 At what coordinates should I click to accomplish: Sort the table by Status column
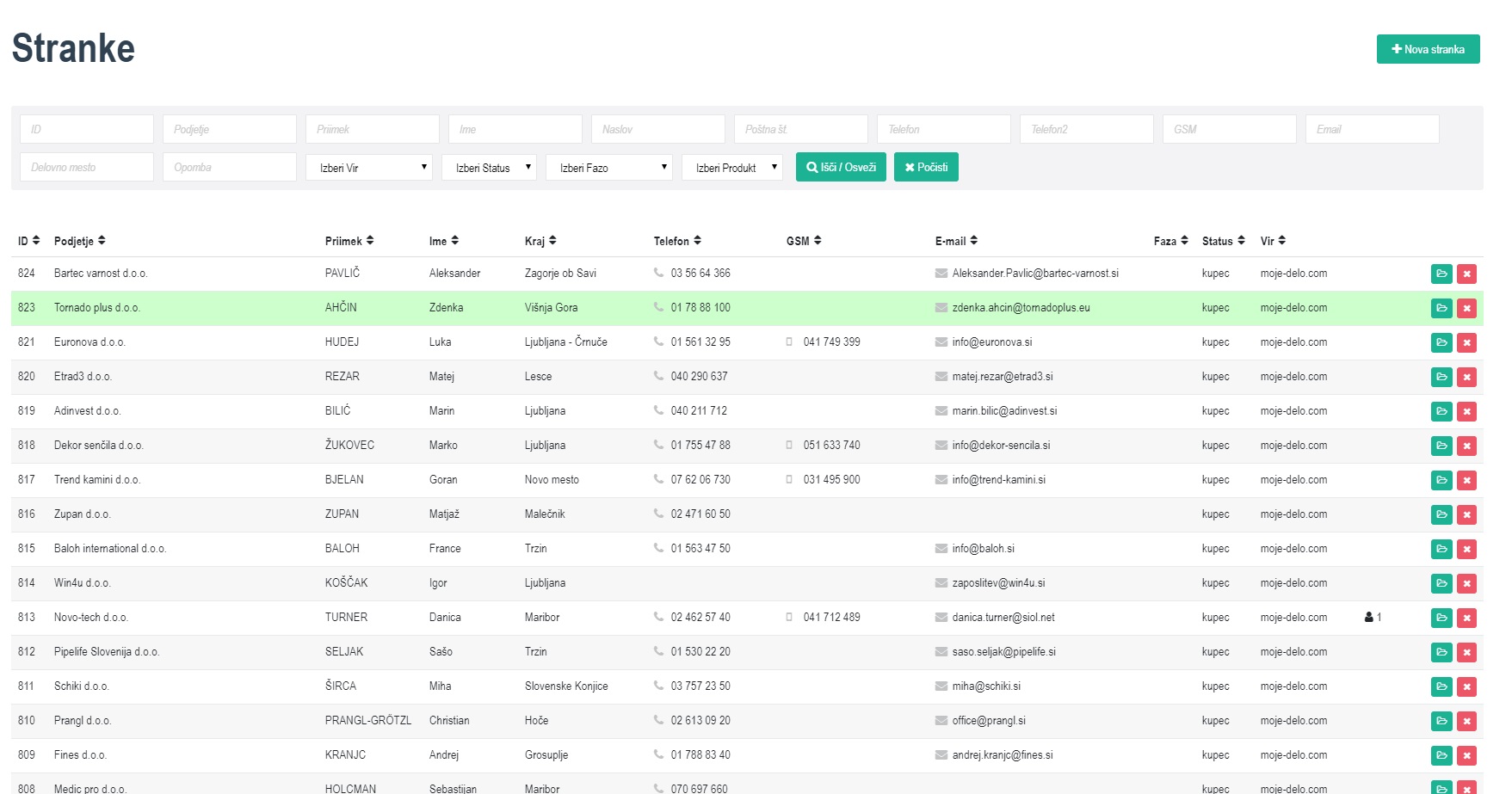pyautogui.click(x=1224, y=241)
